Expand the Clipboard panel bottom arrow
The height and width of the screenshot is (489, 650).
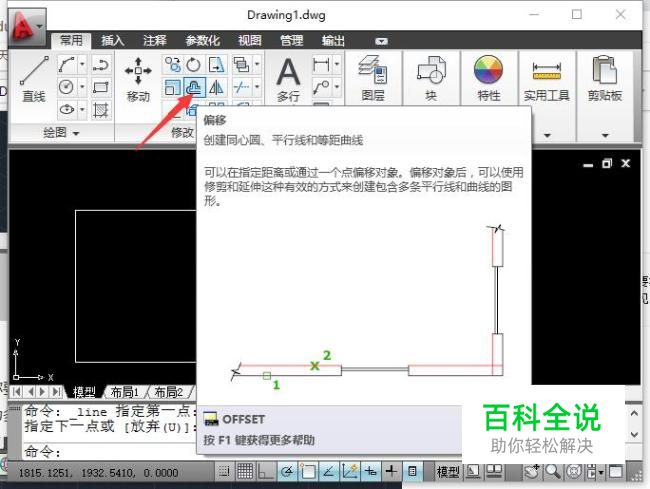[x=605, y=135]
